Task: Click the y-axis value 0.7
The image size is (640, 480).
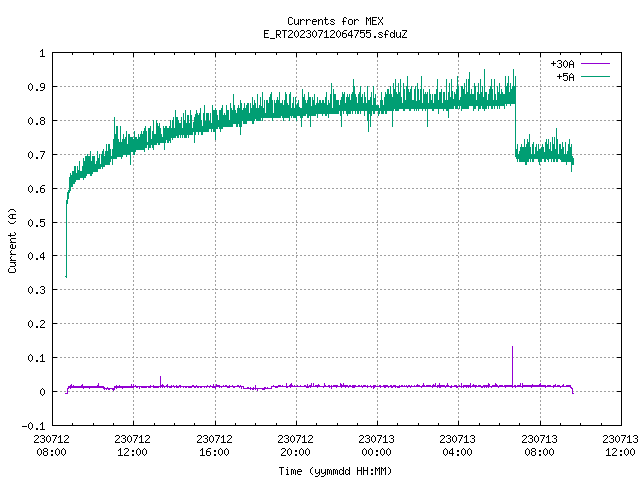Action: (36, 155)
